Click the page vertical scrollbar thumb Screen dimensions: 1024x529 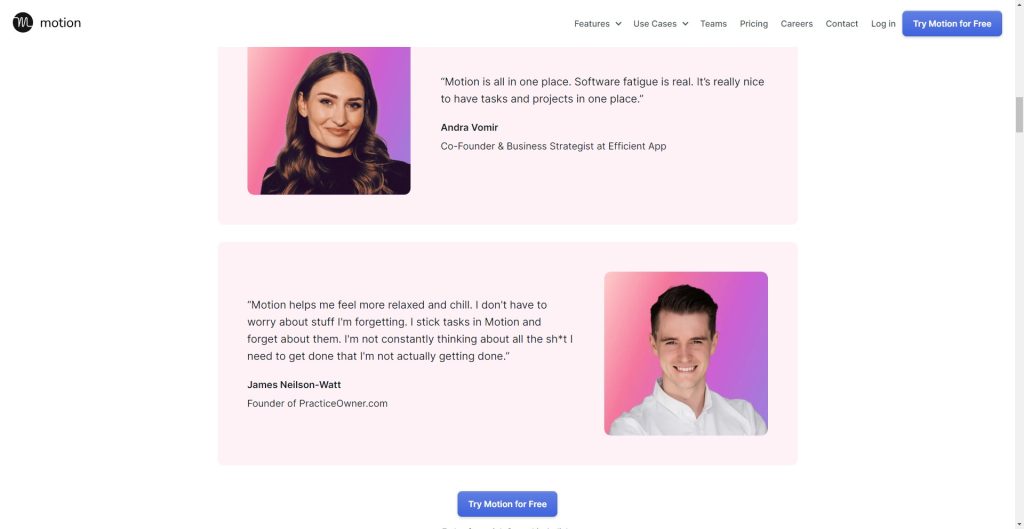(x=1019, y=114)
